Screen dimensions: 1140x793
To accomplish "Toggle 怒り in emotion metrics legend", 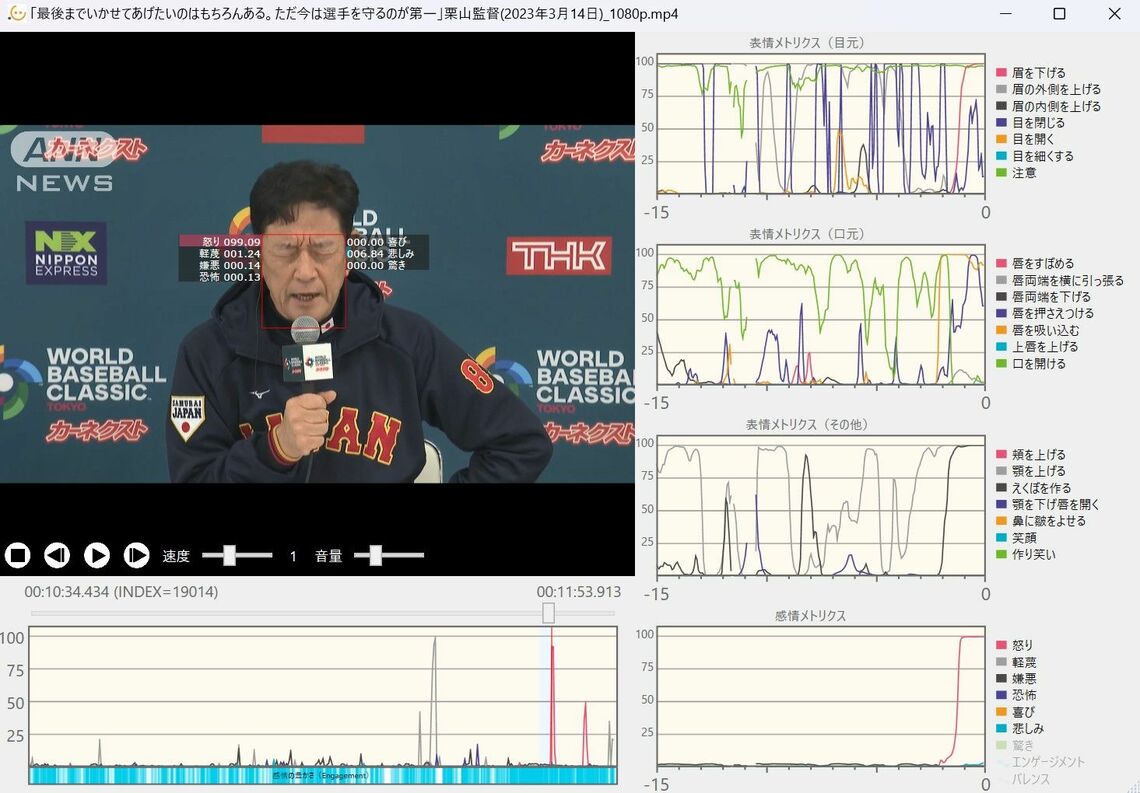I will click(1015, 645).
